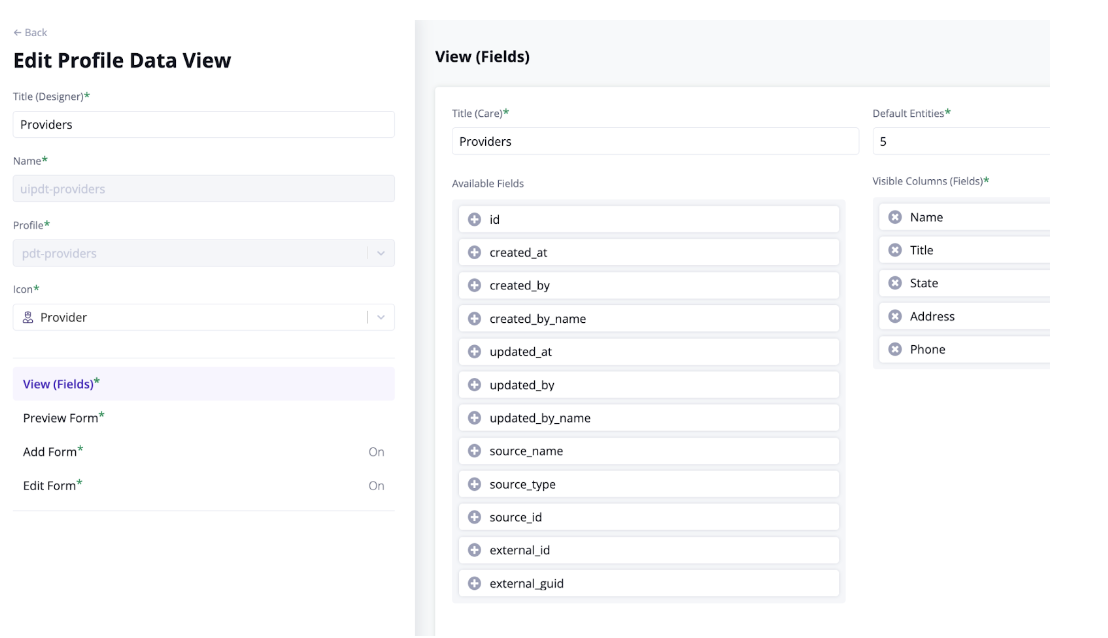Add external_guid to the view
The image size is (1108, 638).
pyautogui.click(x=474, y=583)
